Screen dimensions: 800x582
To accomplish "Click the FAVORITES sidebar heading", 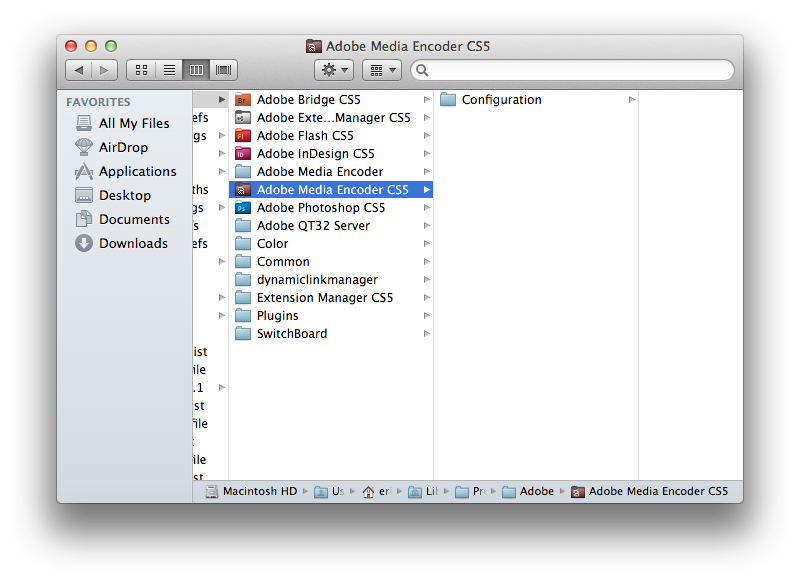I will tap(98, 102).
